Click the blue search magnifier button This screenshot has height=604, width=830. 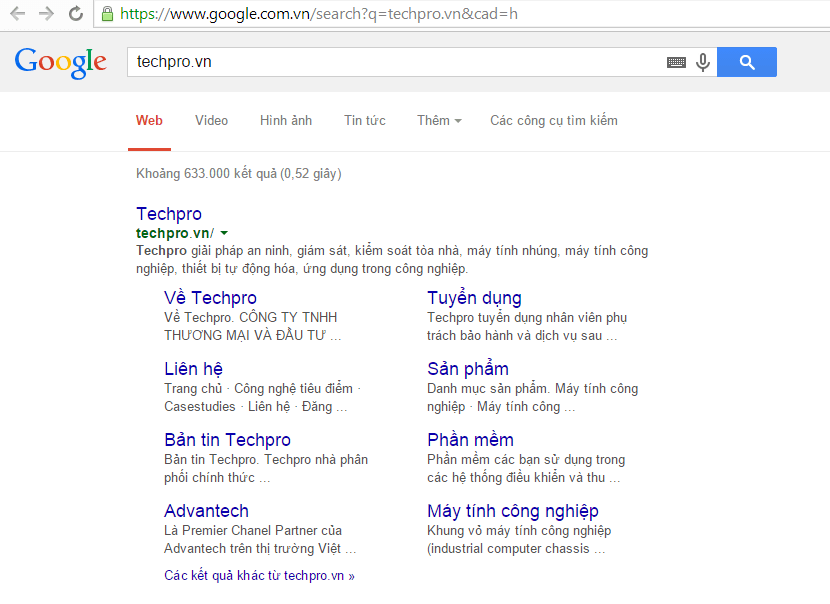pyautogui.click(x=747, y=62)
